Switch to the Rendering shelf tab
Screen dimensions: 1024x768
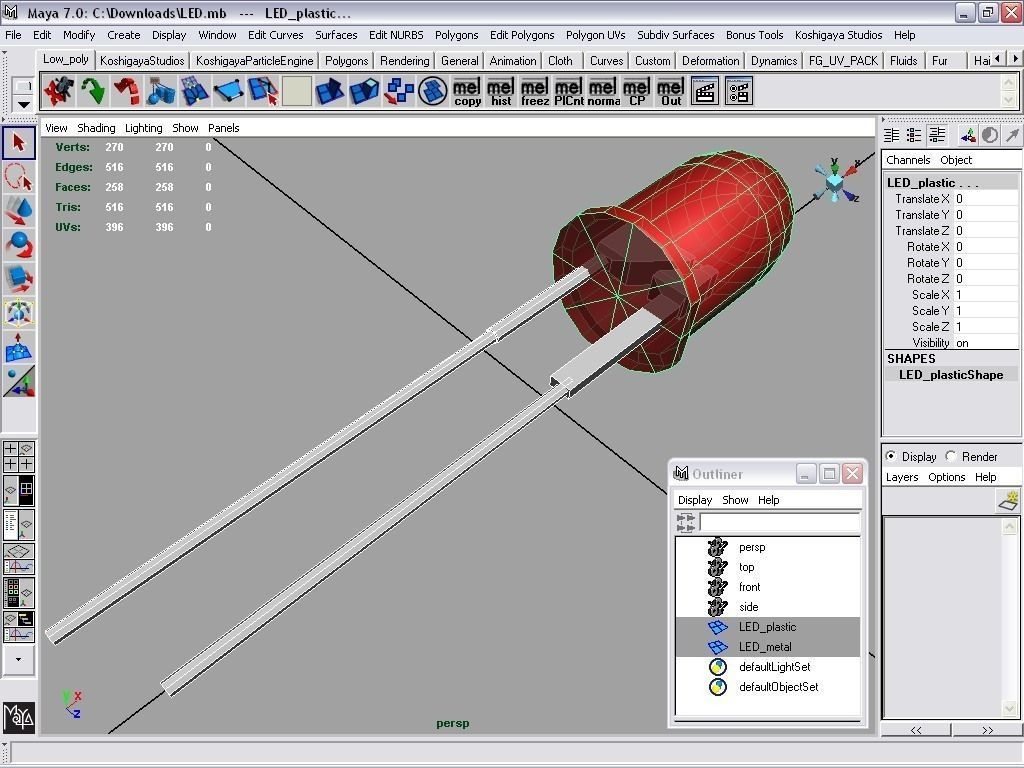click(405, 61)
